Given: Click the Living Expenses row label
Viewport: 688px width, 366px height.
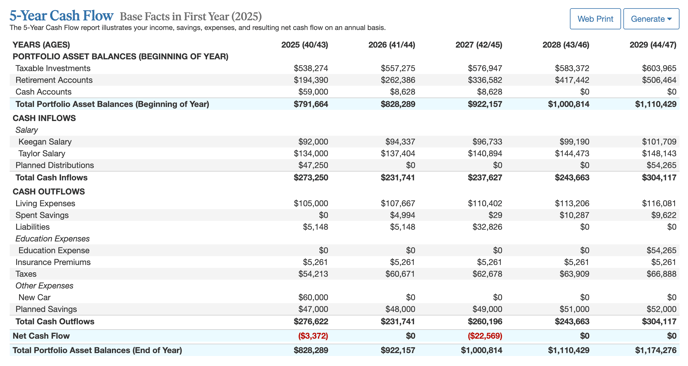Looking at the screenshot, I should point(45,204).
